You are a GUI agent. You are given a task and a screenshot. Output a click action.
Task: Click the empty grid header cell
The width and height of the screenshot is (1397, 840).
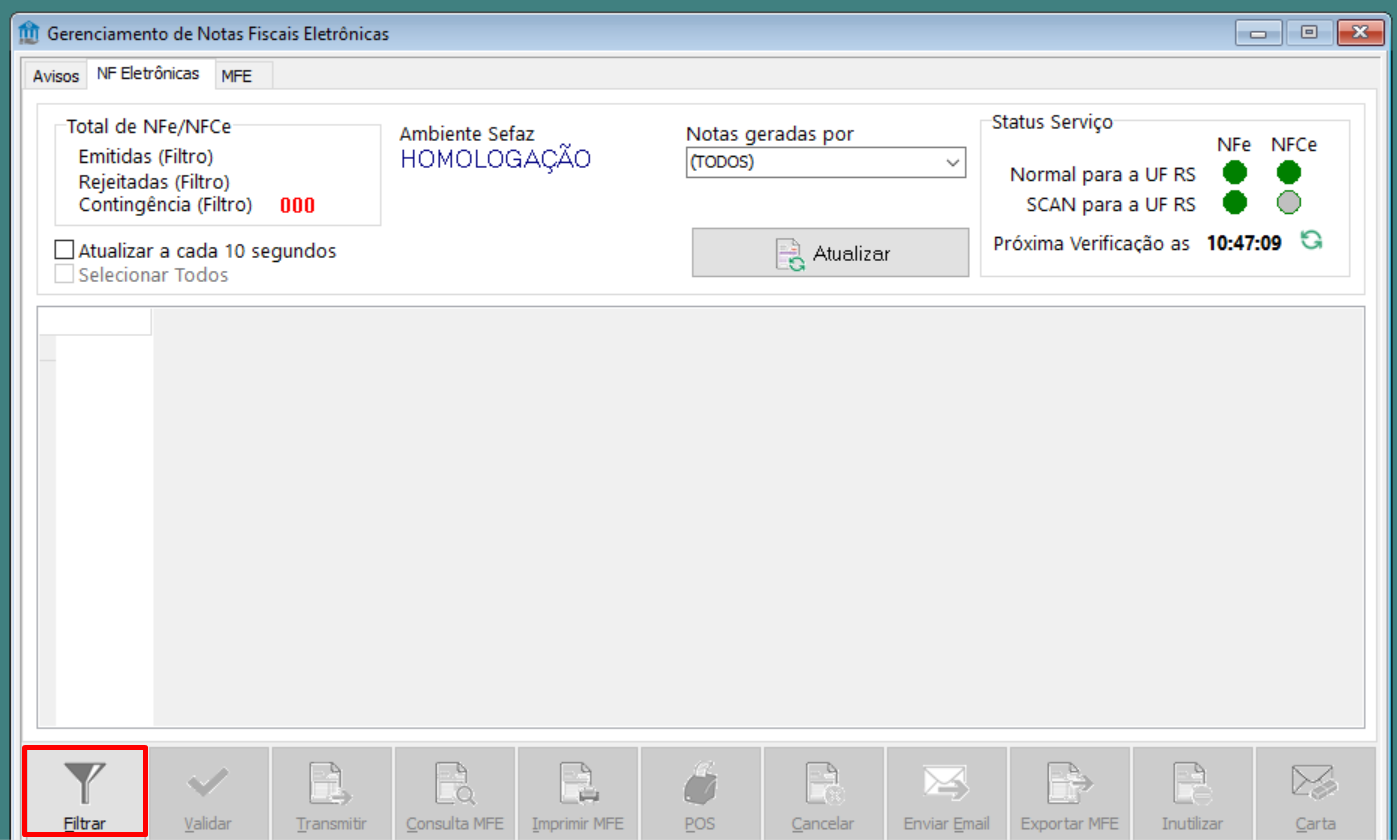coord(94,321)
